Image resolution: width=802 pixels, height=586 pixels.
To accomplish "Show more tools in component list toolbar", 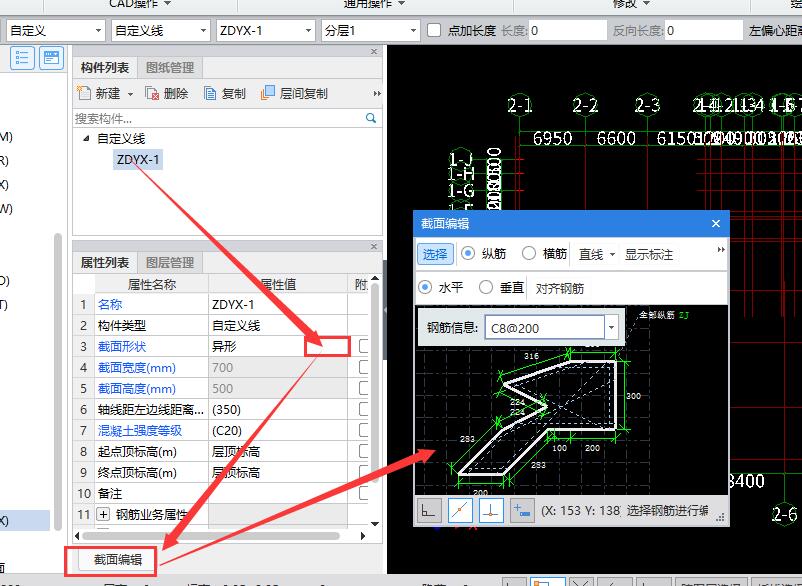I will pos(377,94).
